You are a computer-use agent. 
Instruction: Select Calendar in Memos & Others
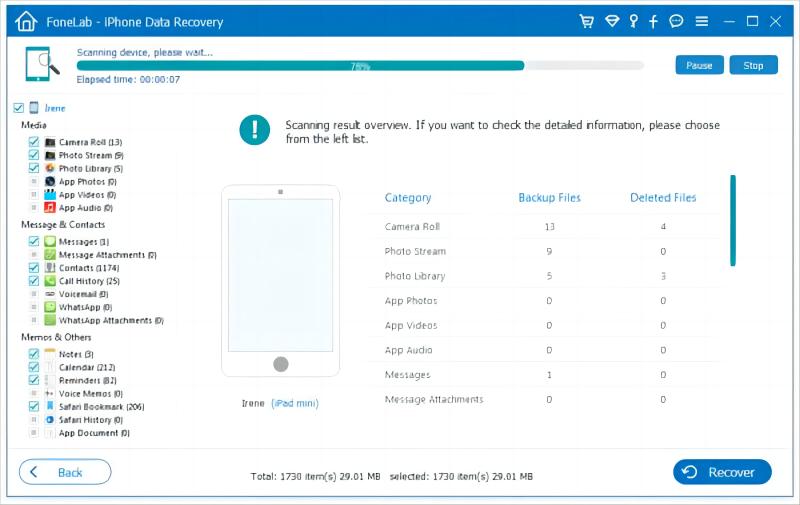(87, 368)
